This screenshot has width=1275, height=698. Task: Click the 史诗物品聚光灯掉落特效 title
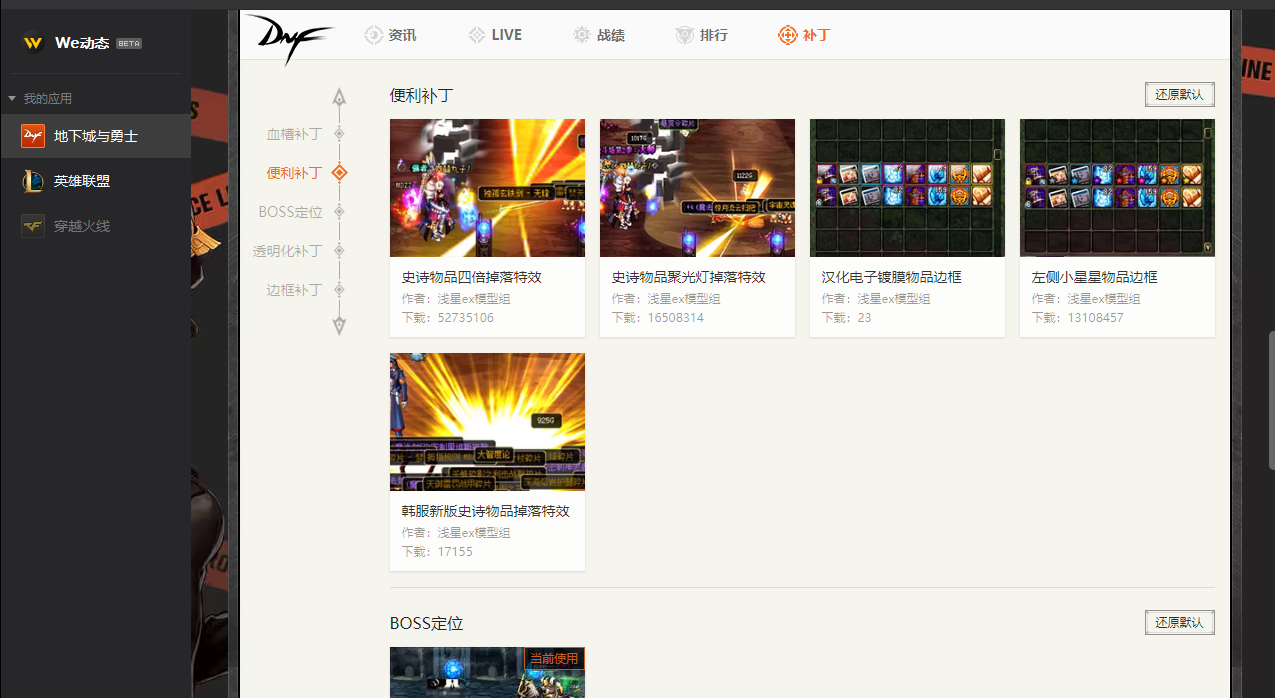point(689,277)
